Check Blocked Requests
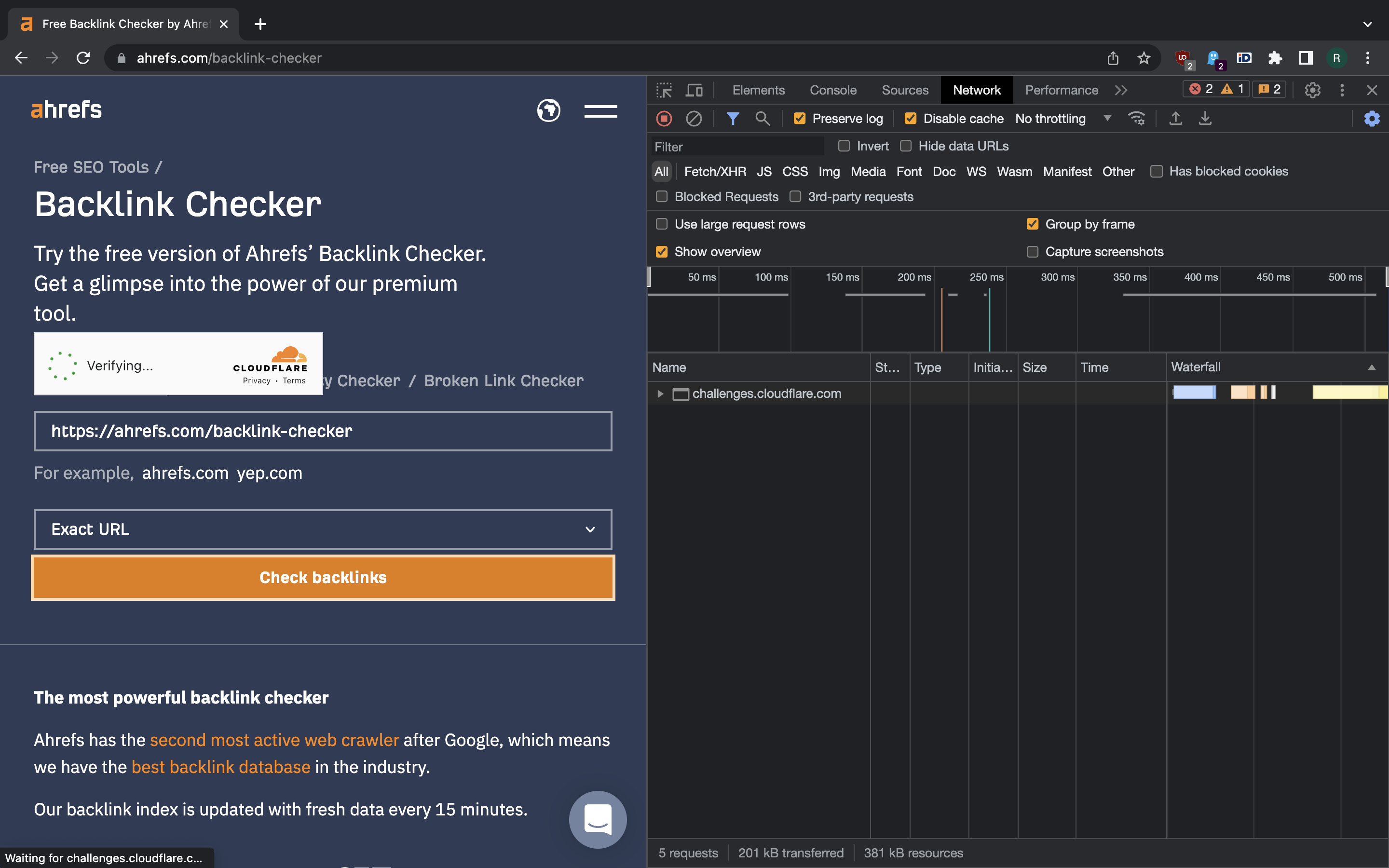 pos(662,196)
